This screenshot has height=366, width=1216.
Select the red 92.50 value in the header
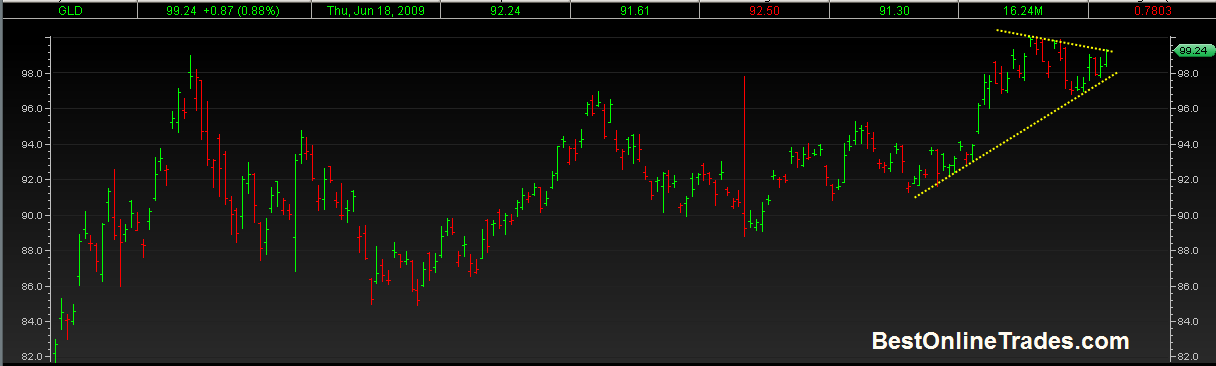click(763, 10)
